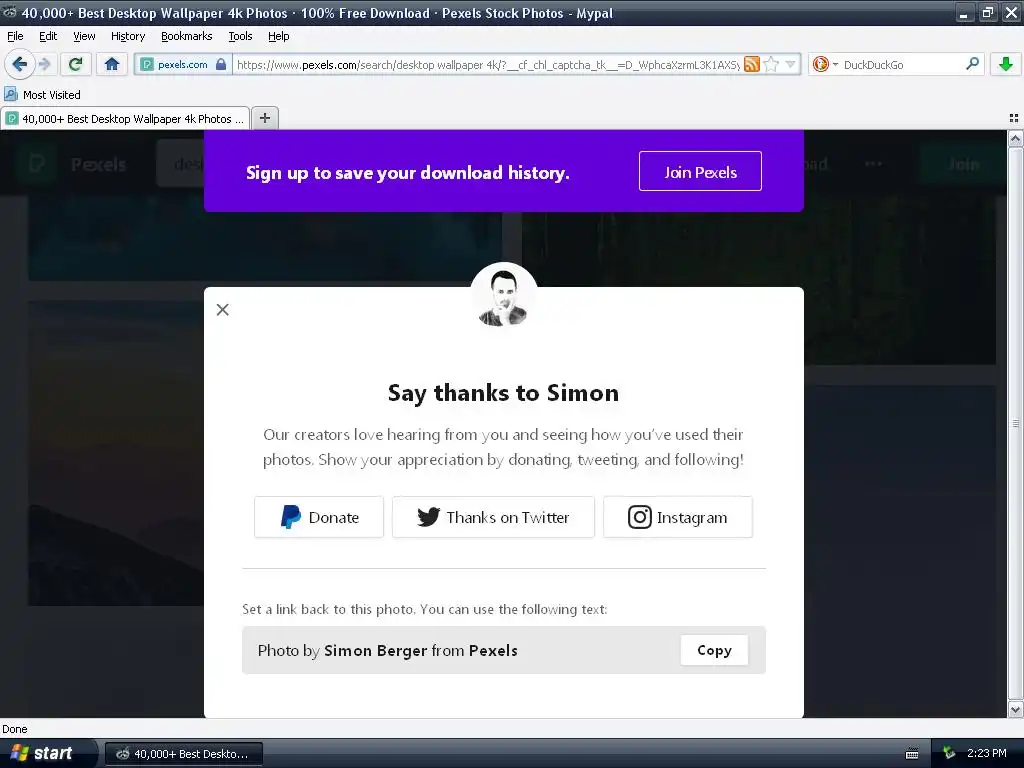Click Thanks on Twitter button
The width and height of the screenshot is (1024, 768).
(x=493, y=517)
